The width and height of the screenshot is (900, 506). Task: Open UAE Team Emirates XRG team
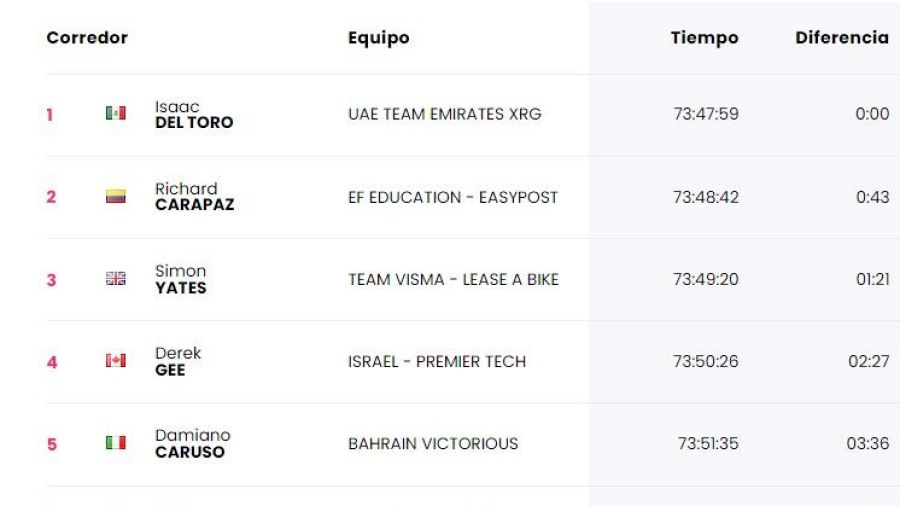[444, 114]
